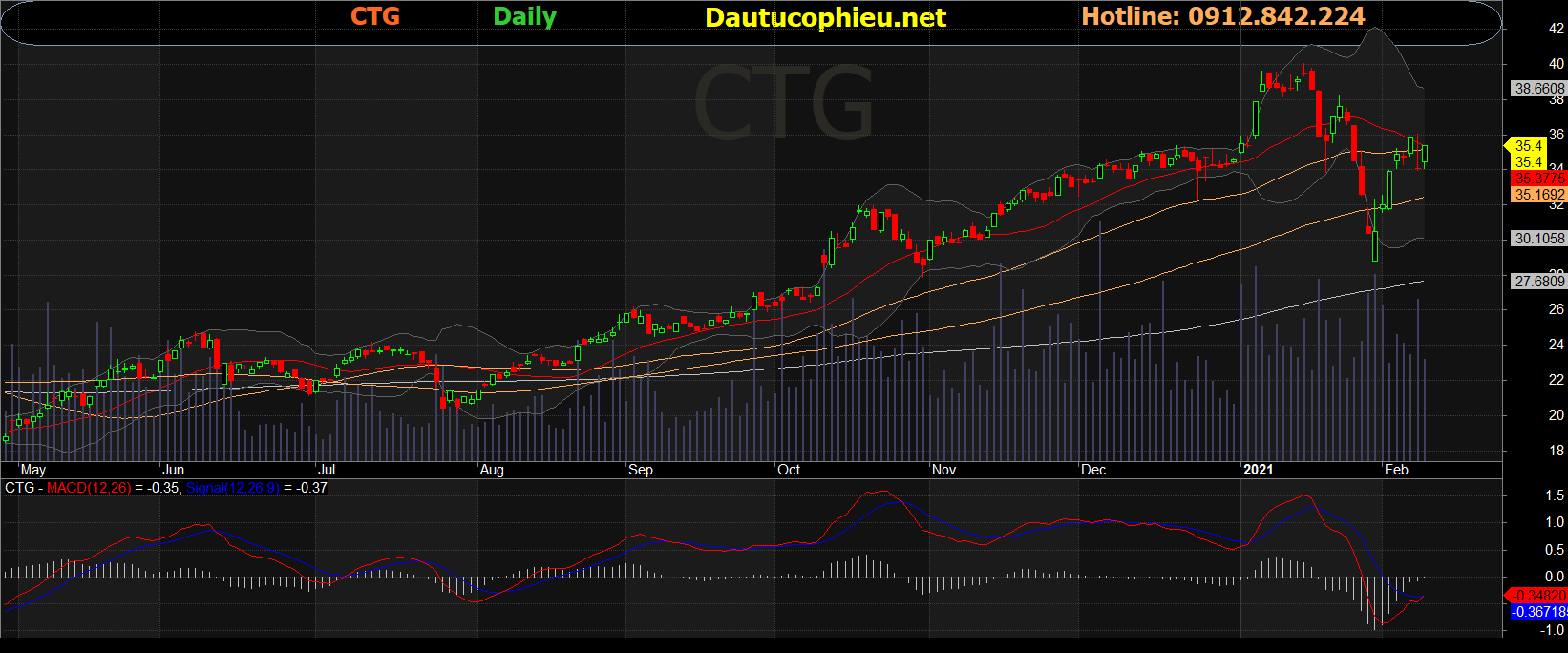
Task: Click the orange CTG ticker title
Action: (x=374, y=16)
